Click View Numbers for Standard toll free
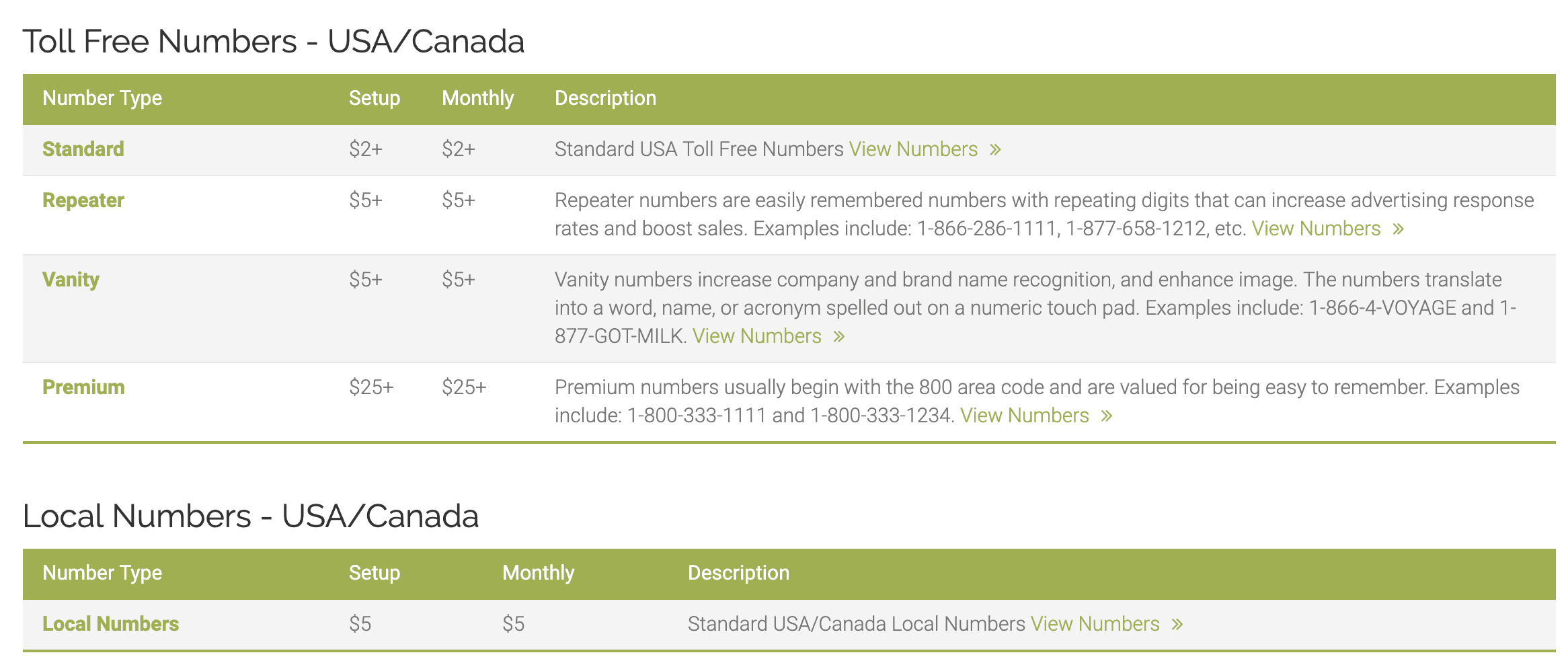Viewport: 1568px width, 659px height. click(913, 149)
